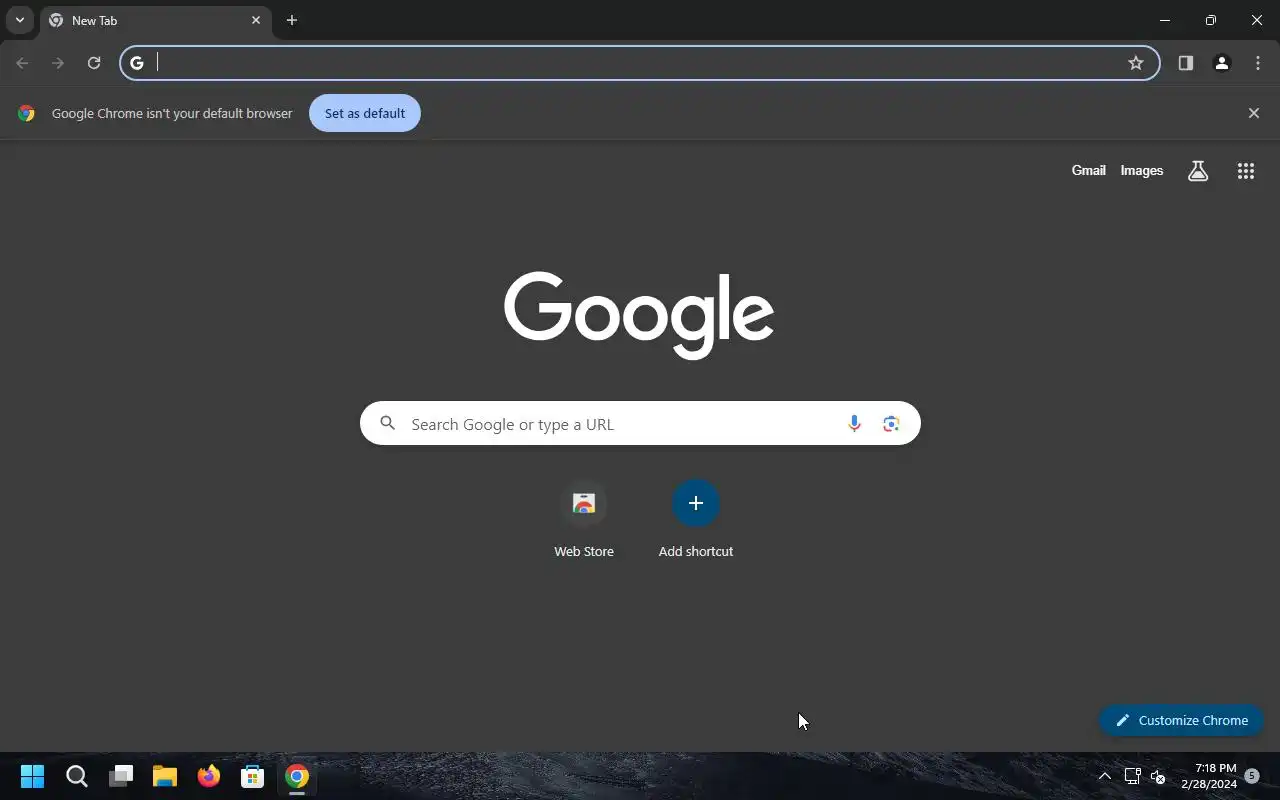This screenshot has width=1280, height=800.
Task: Launch Firefox from taskbar
Action: pos(209,776)
